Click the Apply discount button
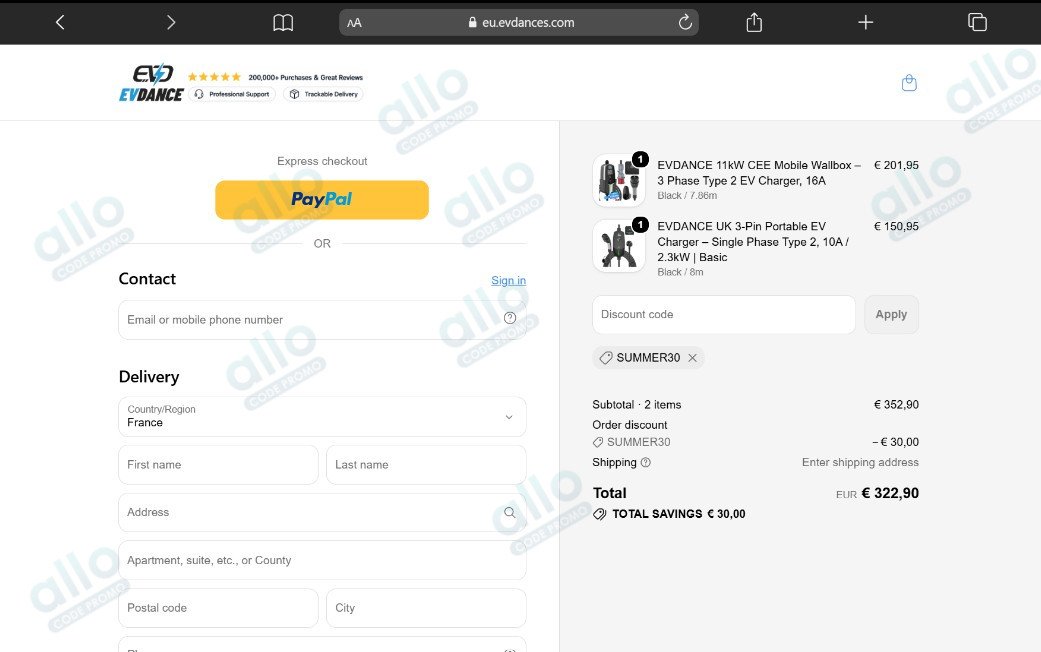1041x652 pixels. [x=891, y=314]
